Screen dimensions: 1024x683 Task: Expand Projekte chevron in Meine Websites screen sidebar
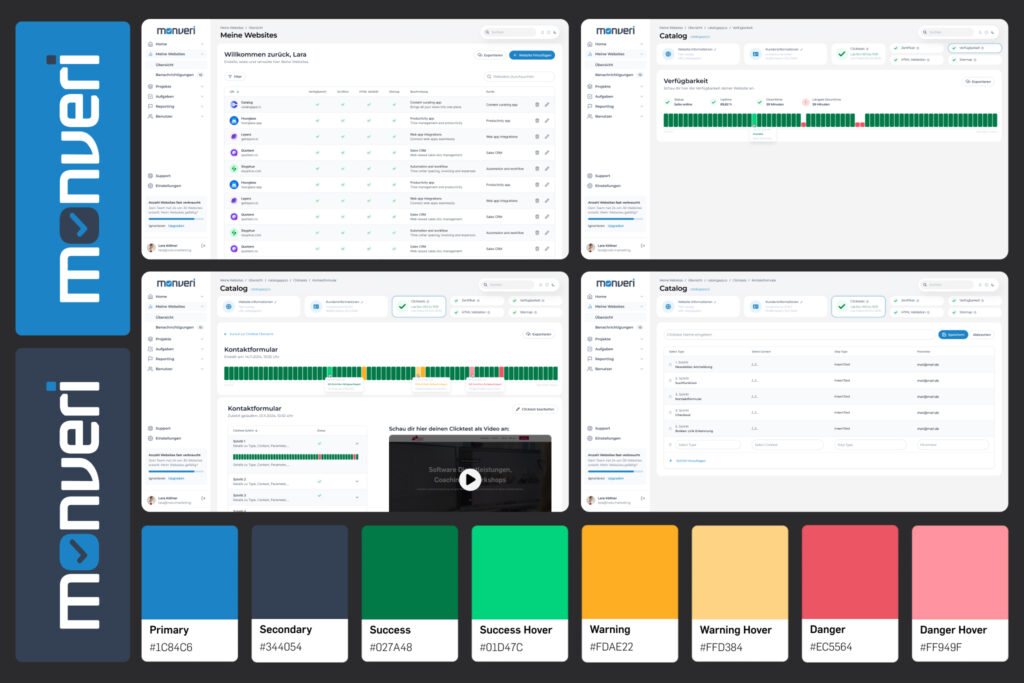pyautogui.click(x=202, y=86)
